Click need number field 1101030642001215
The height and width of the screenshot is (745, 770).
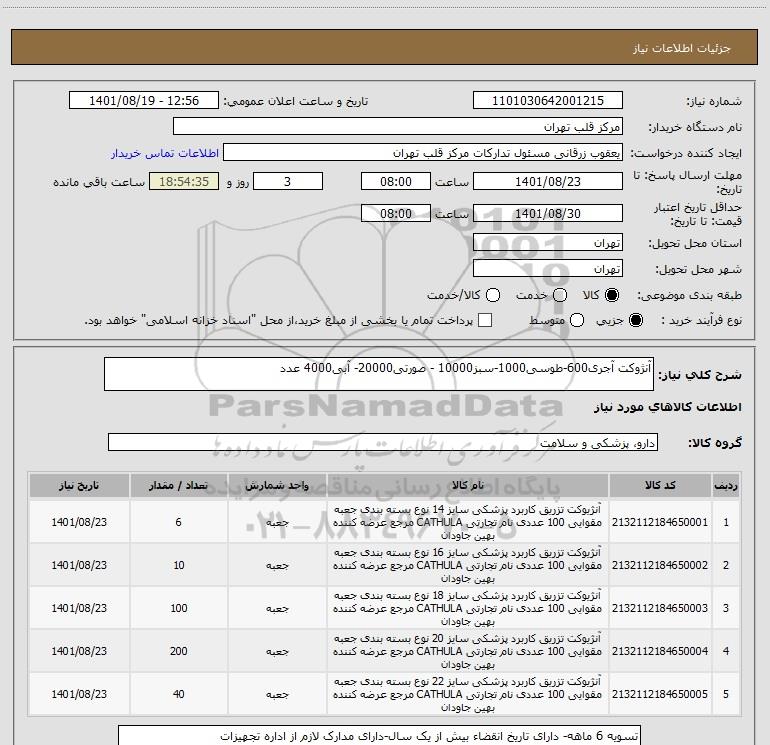coord(548,100)
